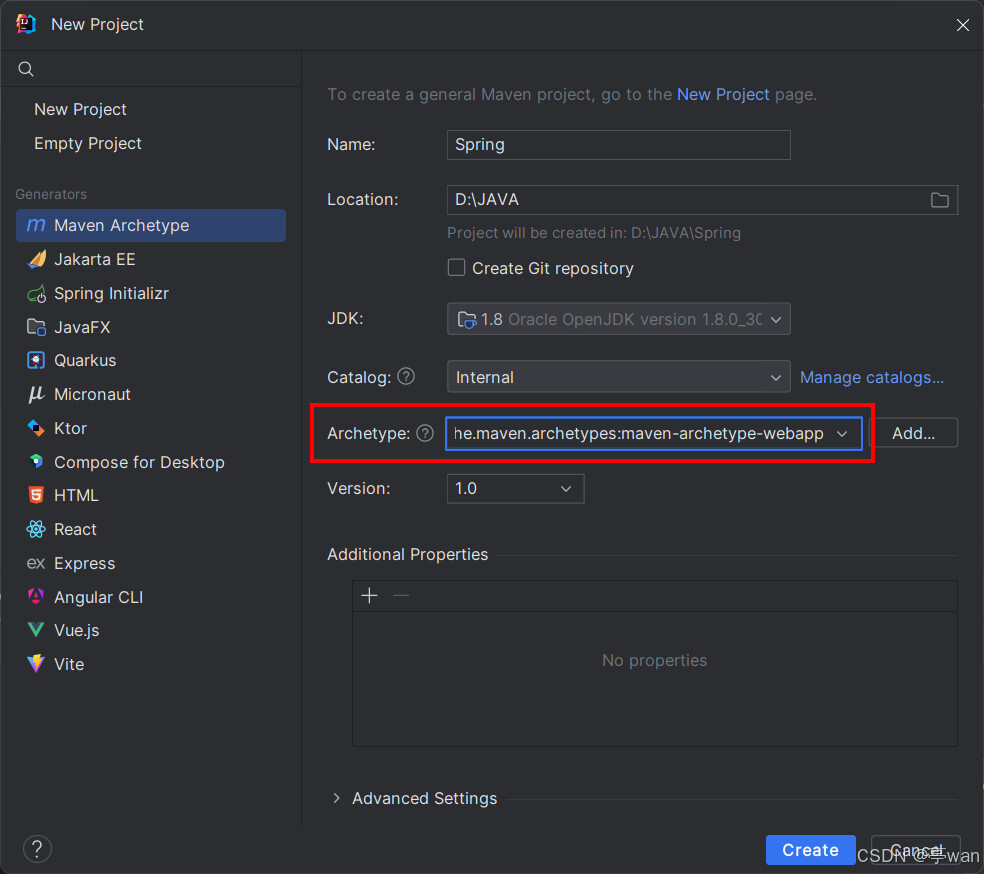Click the Maven Archetype m icon
Screen dimensions: 984x874
(x=36, y=225)
